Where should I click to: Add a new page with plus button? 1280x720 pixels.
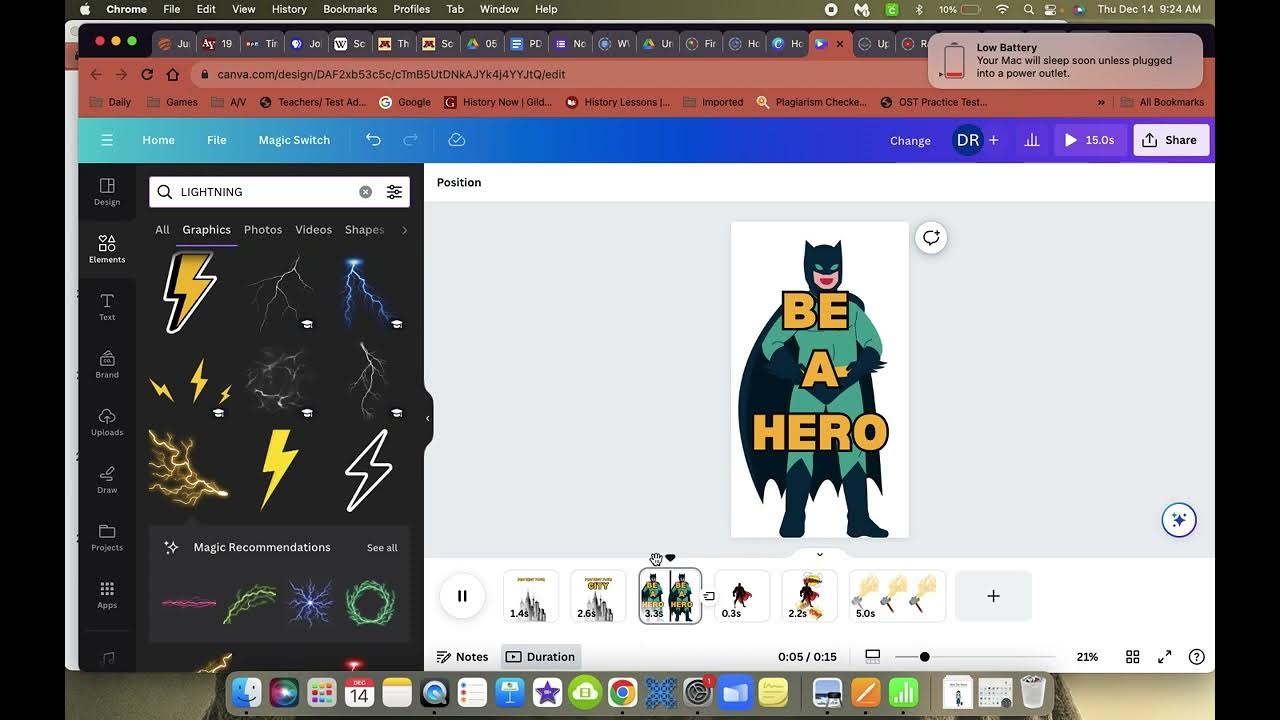pyautogui.click(x=993, y=596)
